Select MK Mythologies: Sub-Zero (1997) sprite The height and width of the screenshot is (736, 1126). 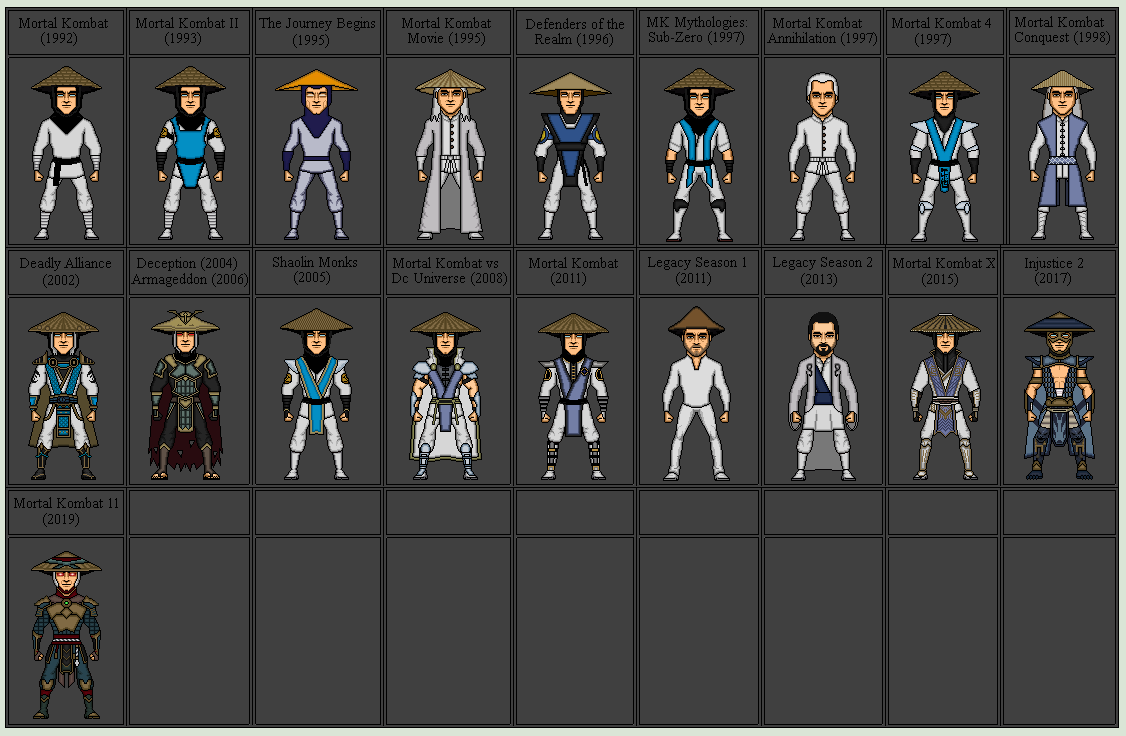(x=699, y=154)
